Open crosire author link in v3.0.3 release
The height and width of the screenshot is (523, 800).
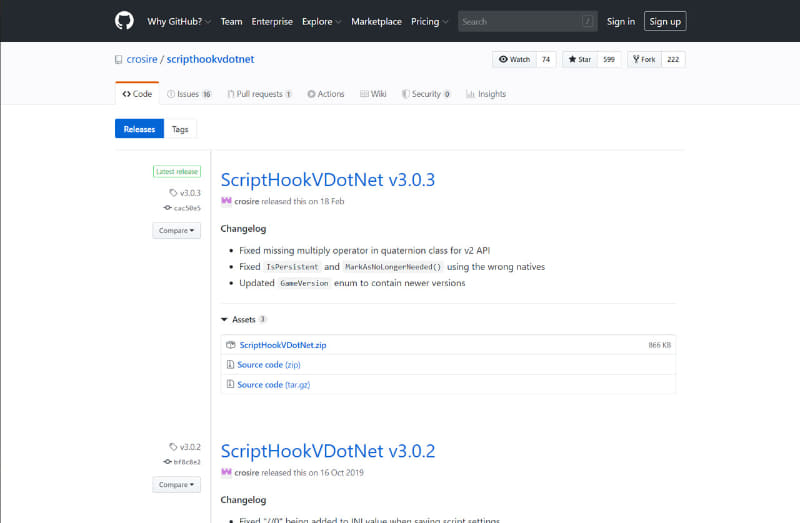point(246,202)
